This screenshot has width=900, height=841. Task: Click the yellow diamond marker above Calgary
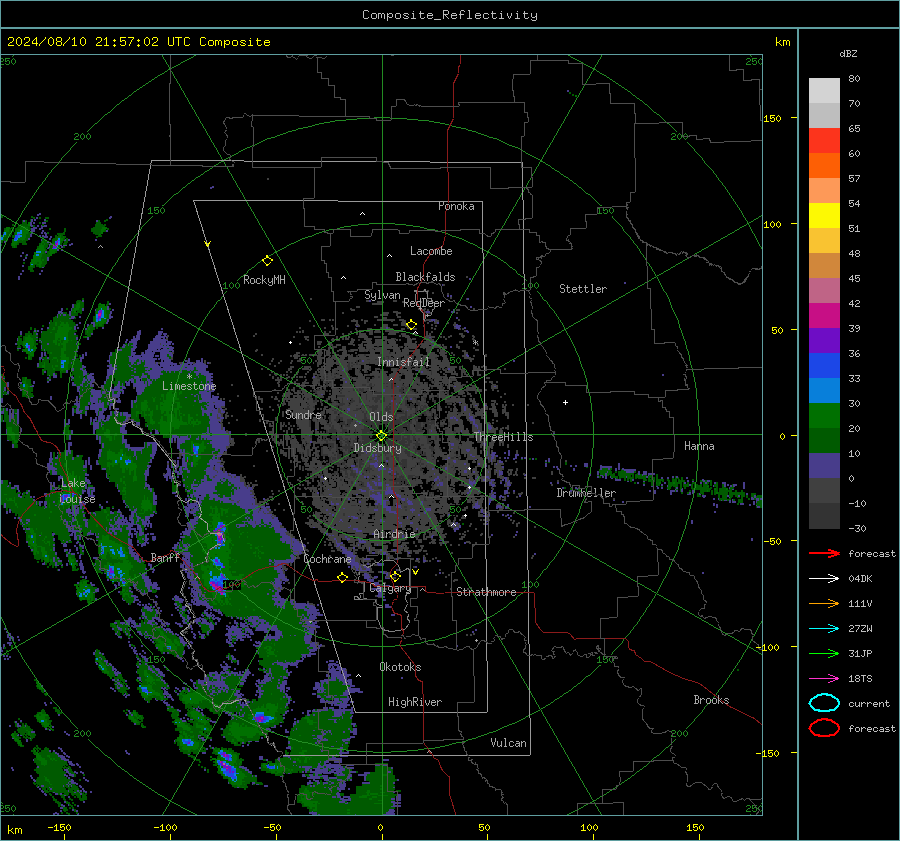[395, 576]
